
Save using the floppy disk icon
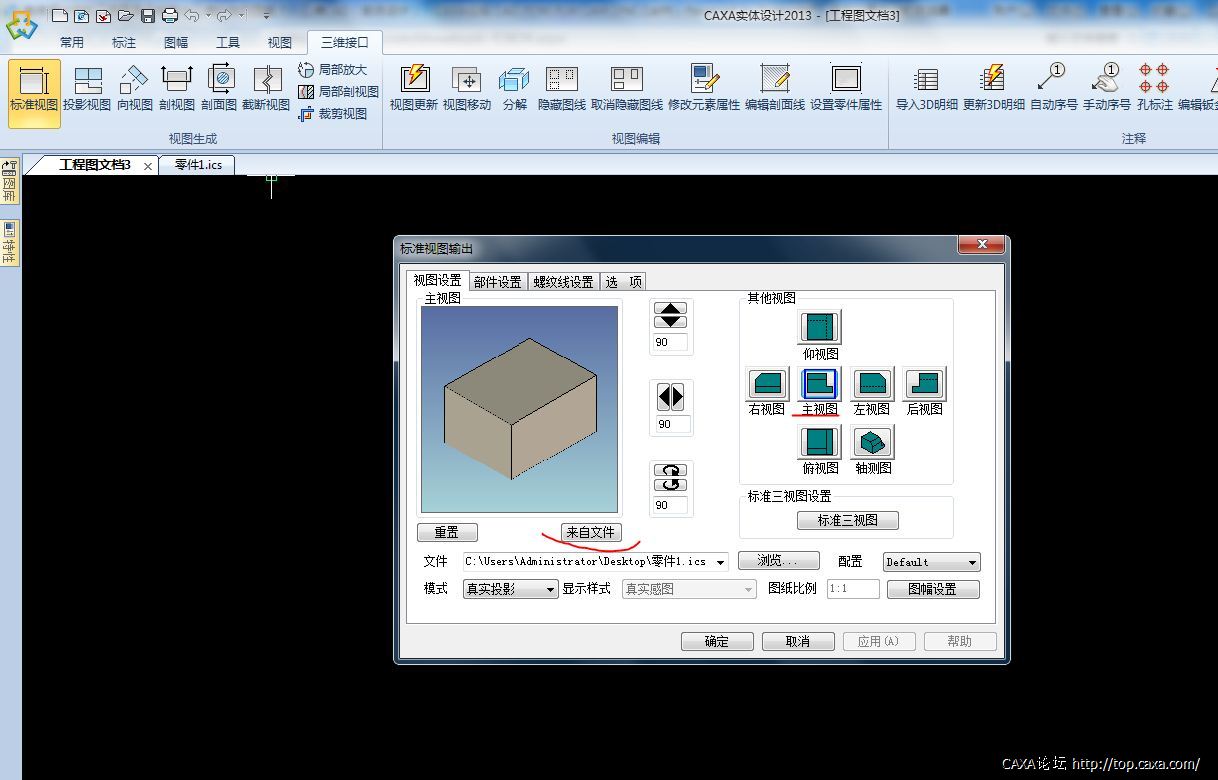(x=148, y=15)
